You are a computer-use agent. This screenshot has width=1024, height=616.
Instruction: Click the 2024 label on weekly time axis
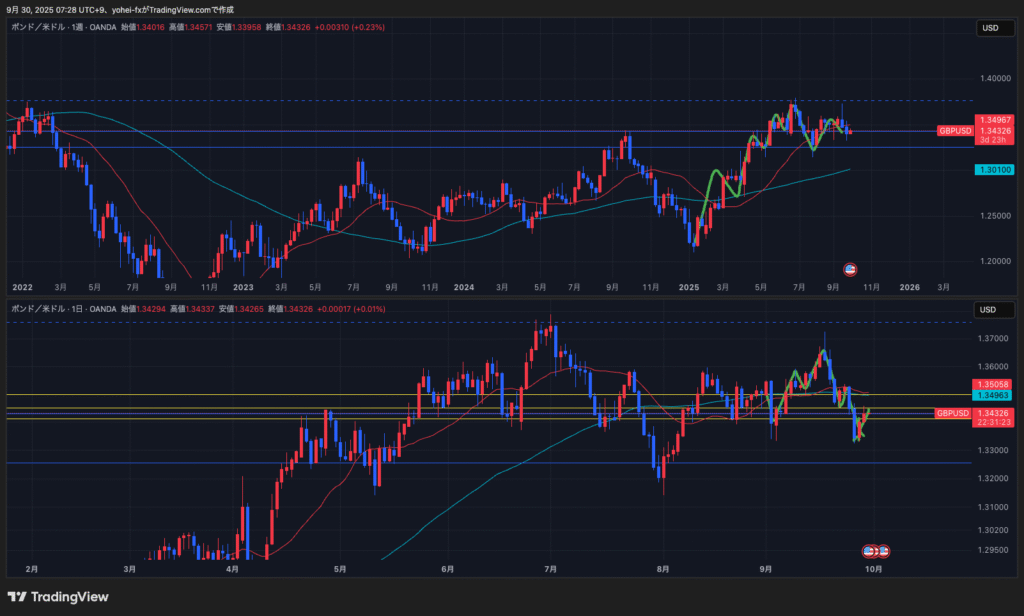tap(463, 287)
